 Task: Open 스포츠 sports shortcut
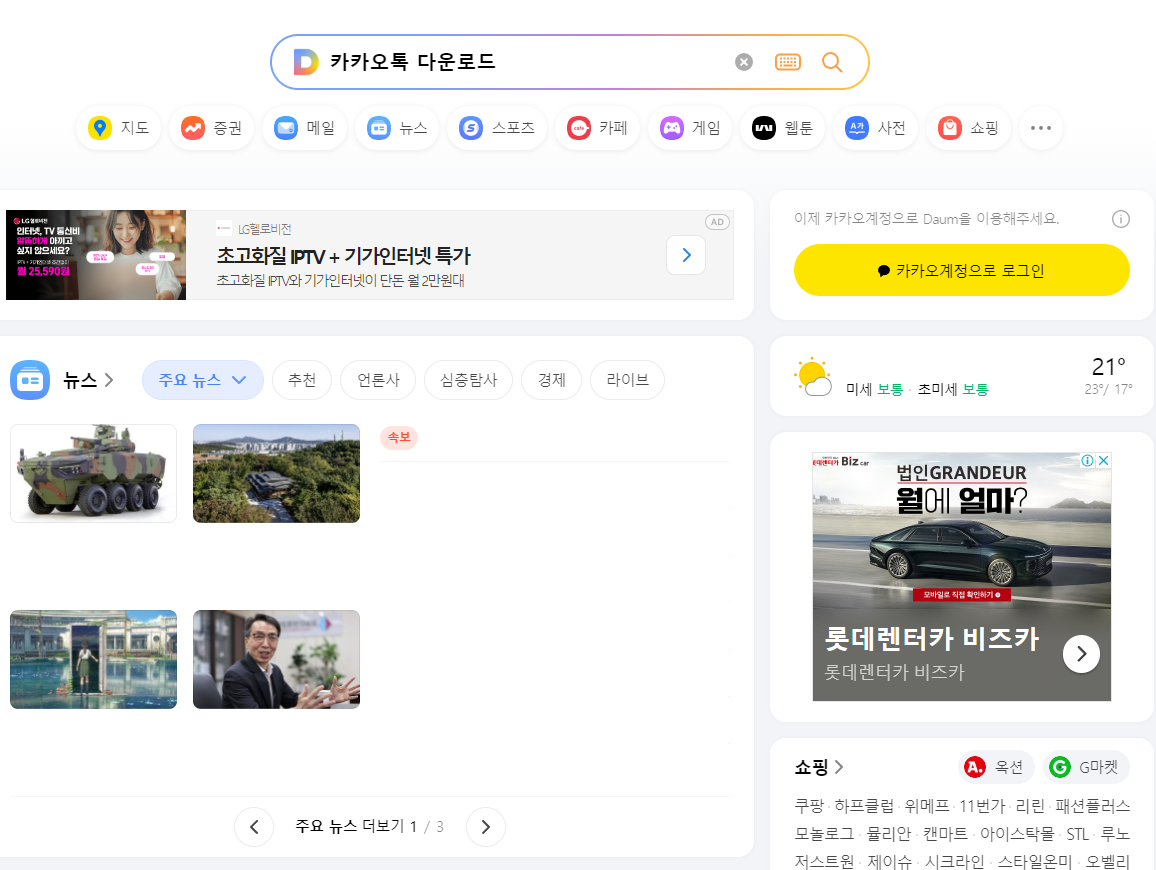coord(497,128)
